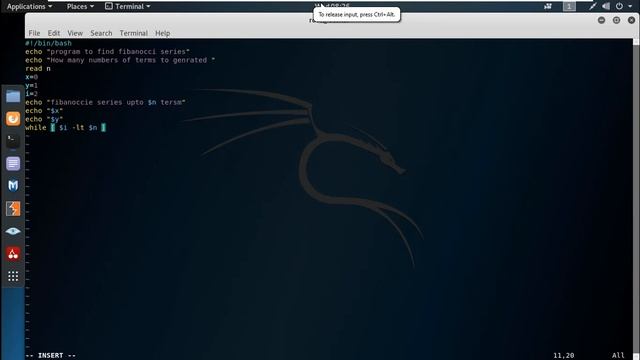Click the 'program to find fibanocci series' line
The height and width of the screenshot is (360, 640).
(x=107, y=52)
